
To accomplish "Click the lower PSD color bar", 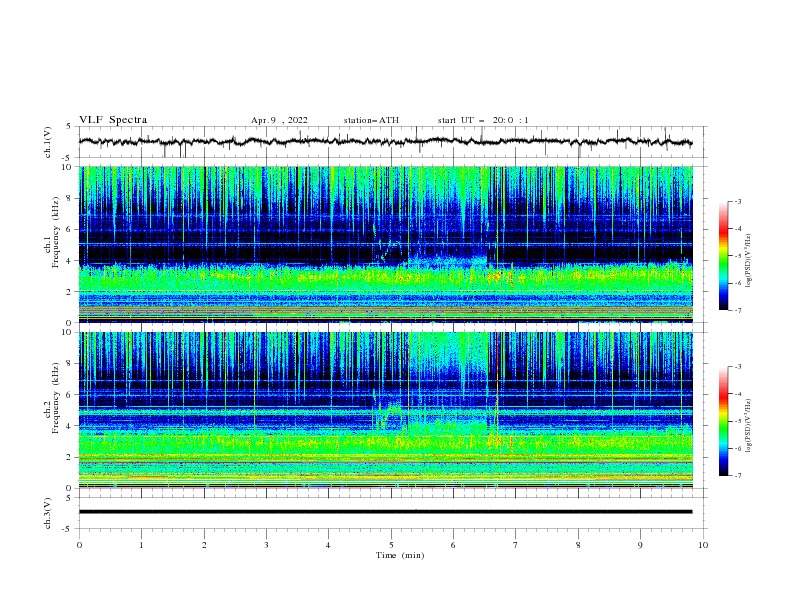I will [724, 421].
